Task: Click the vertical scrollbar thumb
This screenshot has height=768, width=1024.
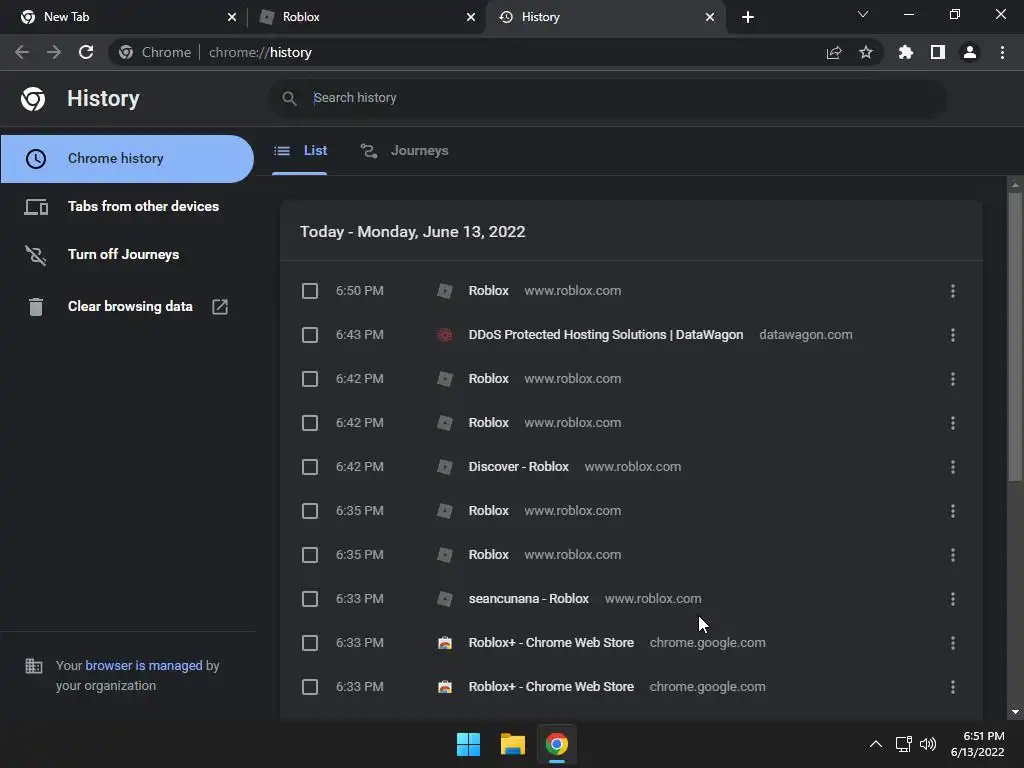Action: (x=1014, y=336)
